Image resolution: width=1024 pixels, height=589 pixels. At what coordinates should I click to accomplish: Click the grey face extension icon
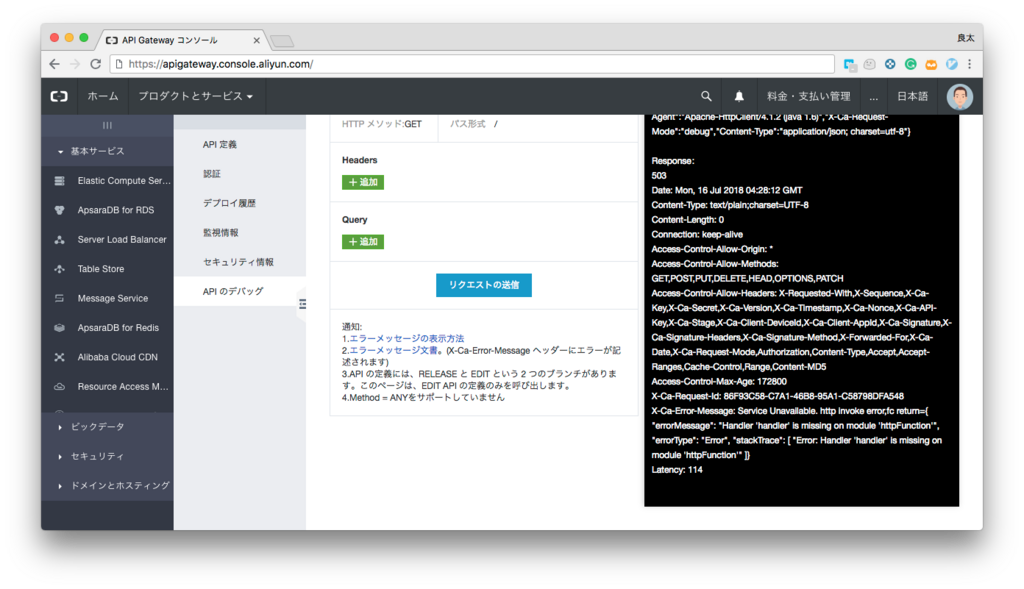coord(869,64)
